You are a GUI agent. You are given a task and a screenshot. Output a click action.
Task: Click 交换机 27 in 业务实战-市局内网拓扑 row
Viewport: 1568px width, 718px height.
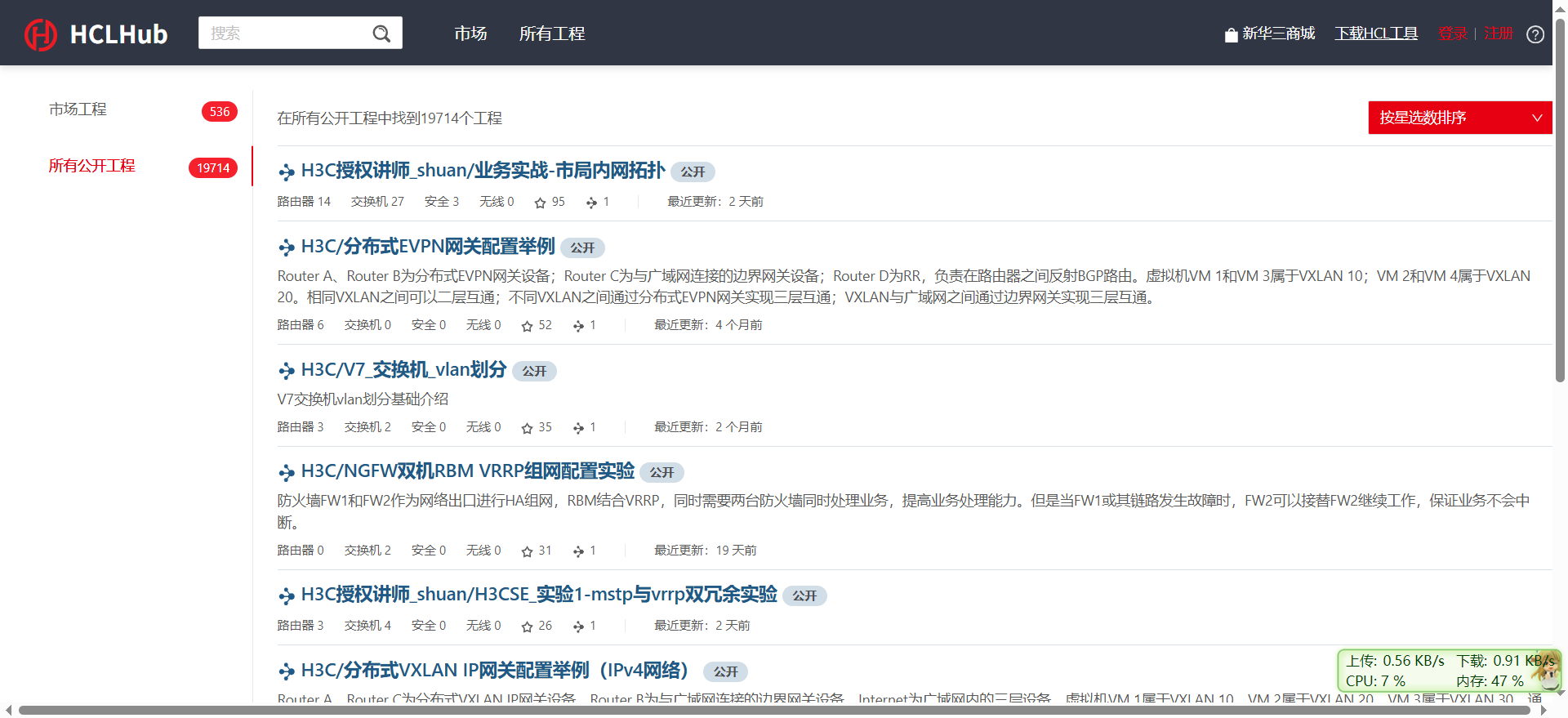tap(377, 202)
